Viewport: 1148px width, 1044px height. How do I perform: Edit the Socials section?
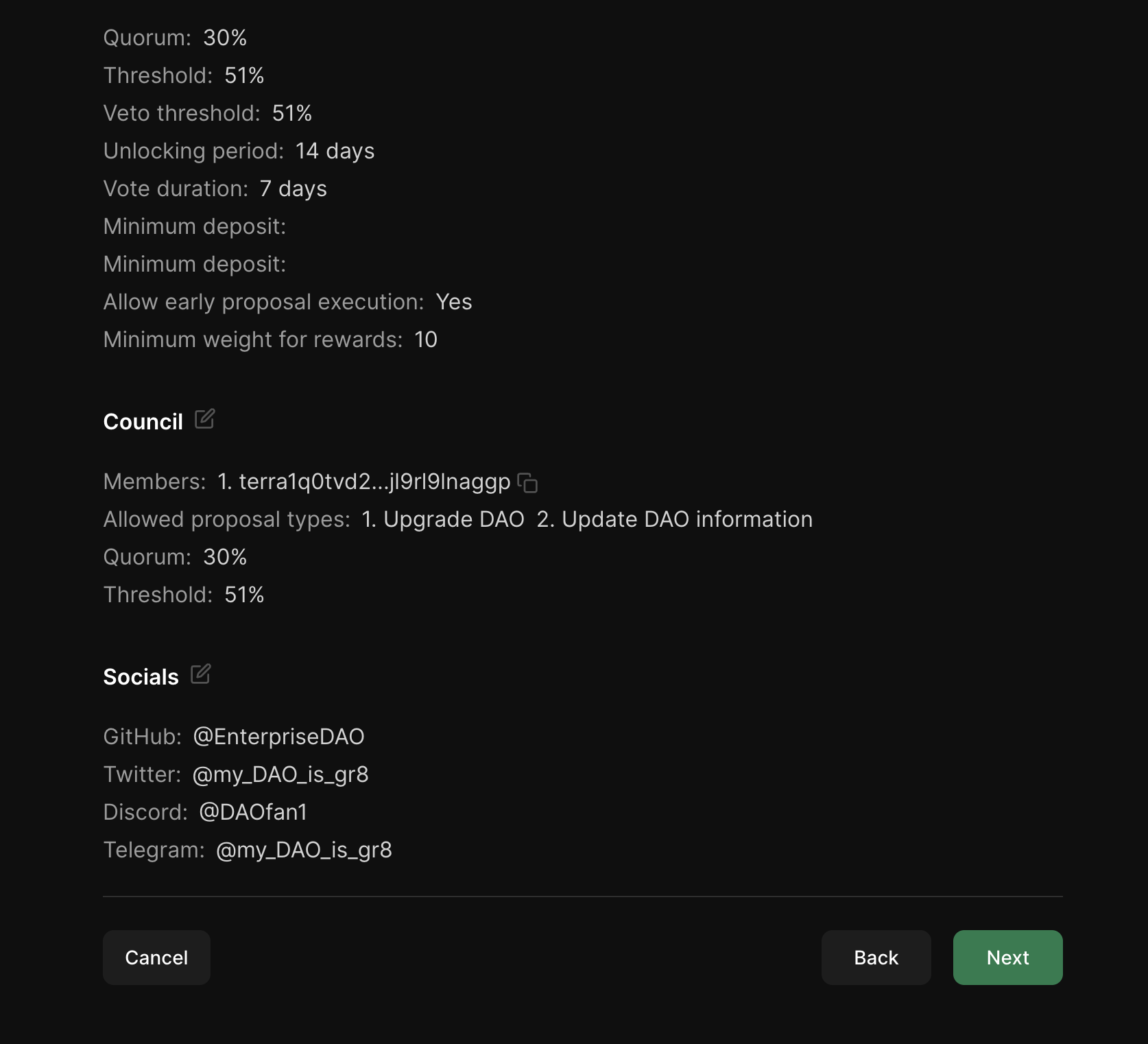[200, 674]
